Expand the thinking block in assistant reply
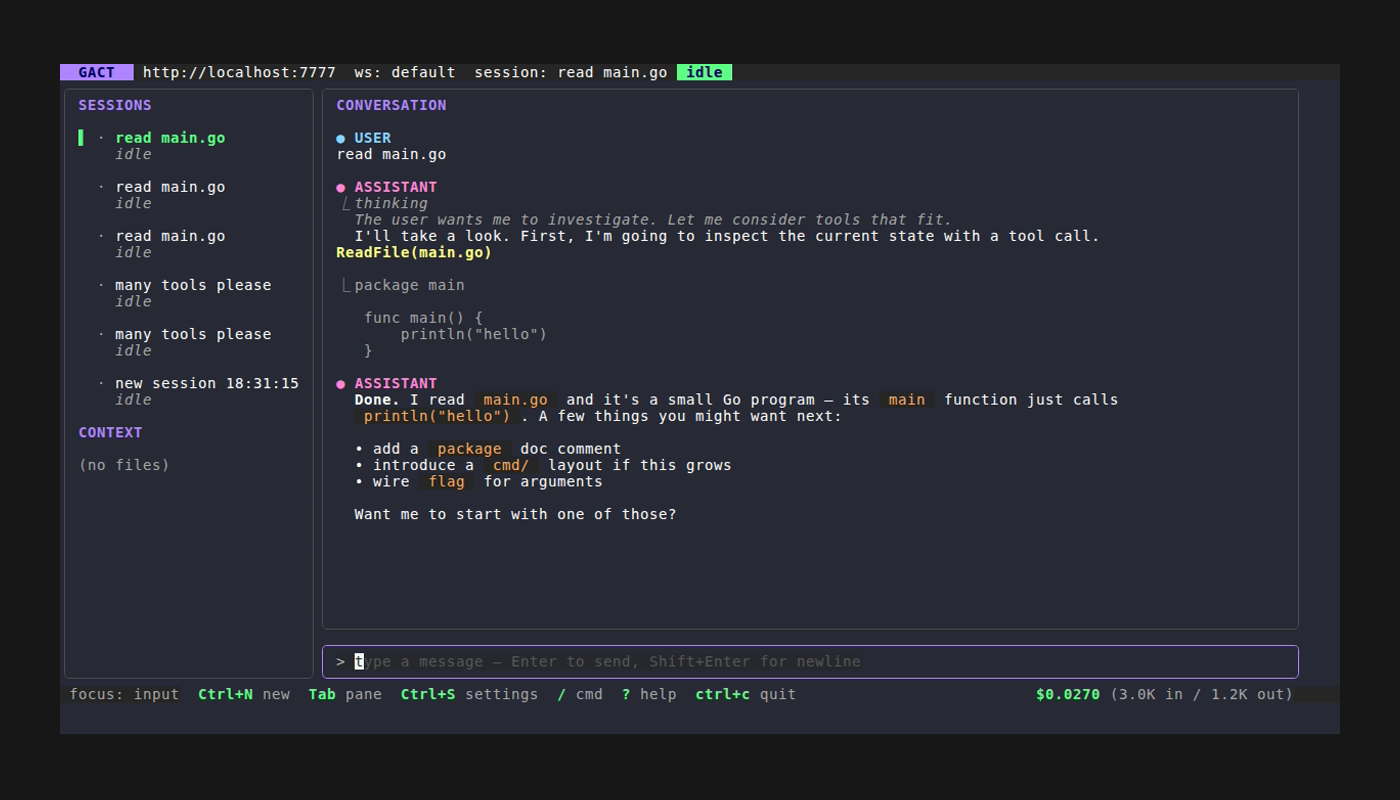Viewport: 1400px width, 800px height. point(391,203)
